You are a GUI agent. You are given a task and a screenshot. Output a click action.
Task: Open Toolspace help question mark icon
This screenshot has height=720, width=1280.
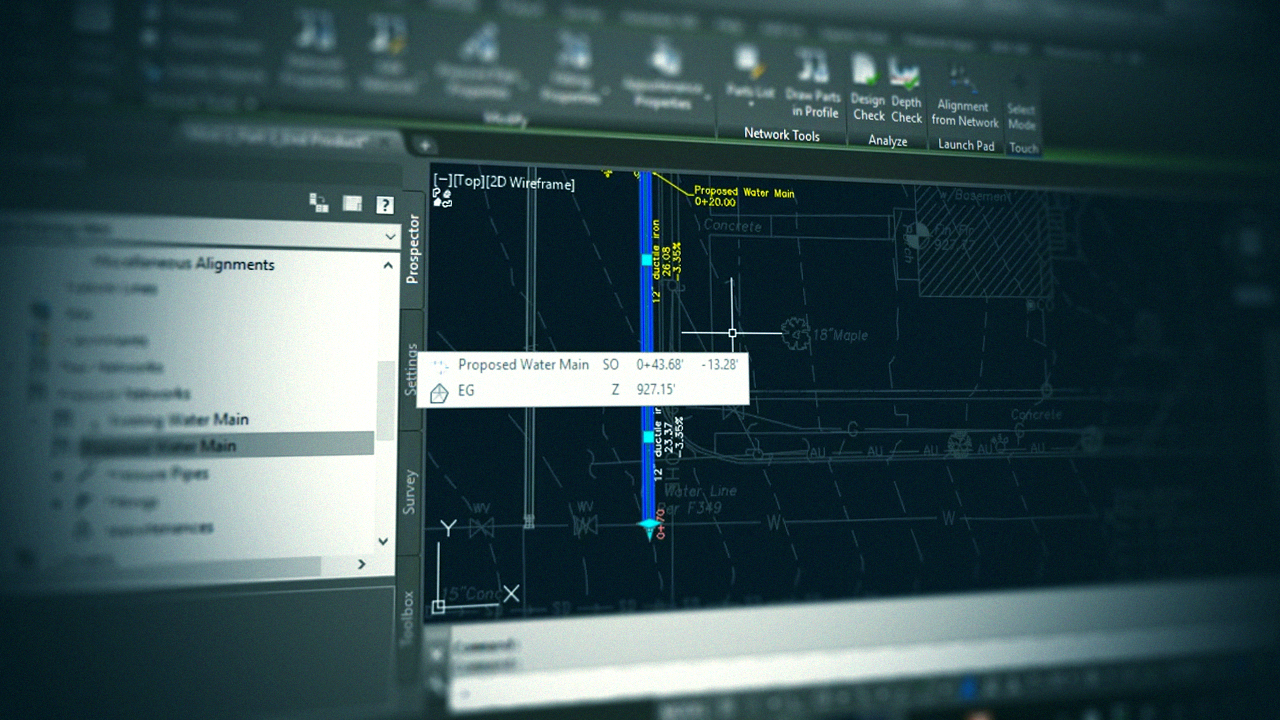click(x=384, y=205)
